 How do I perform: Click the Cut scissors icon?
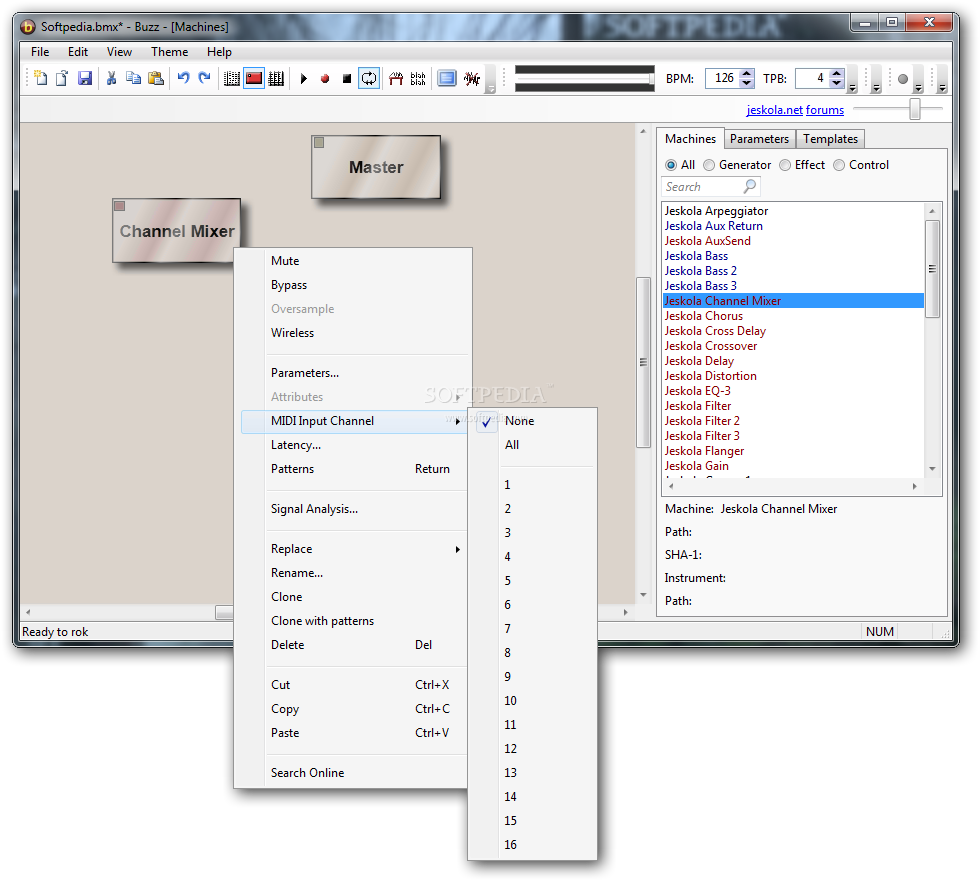pyautogui.click(x=112, y=78)
